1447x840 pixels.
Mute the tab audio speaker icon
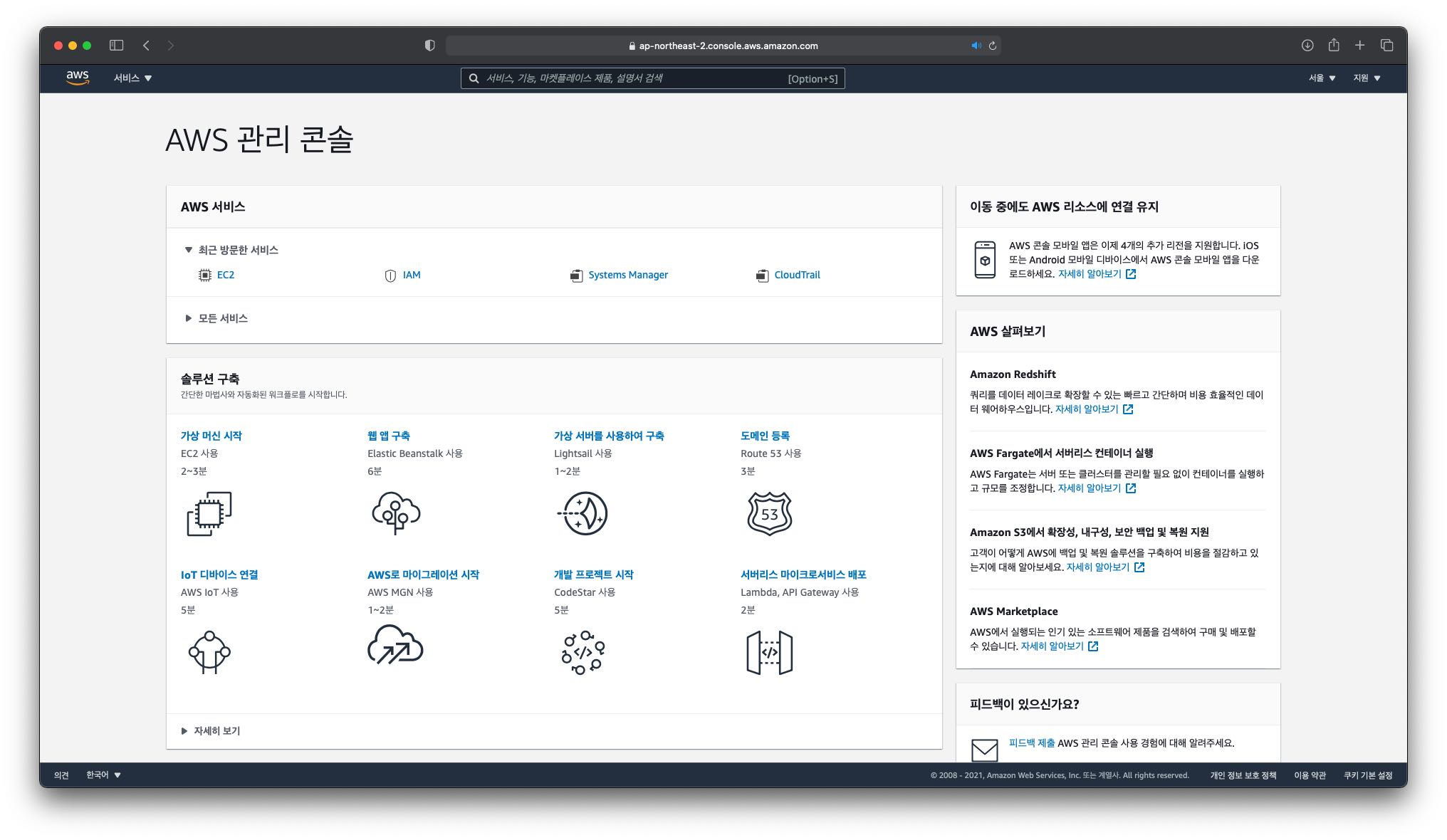point(976,46)
